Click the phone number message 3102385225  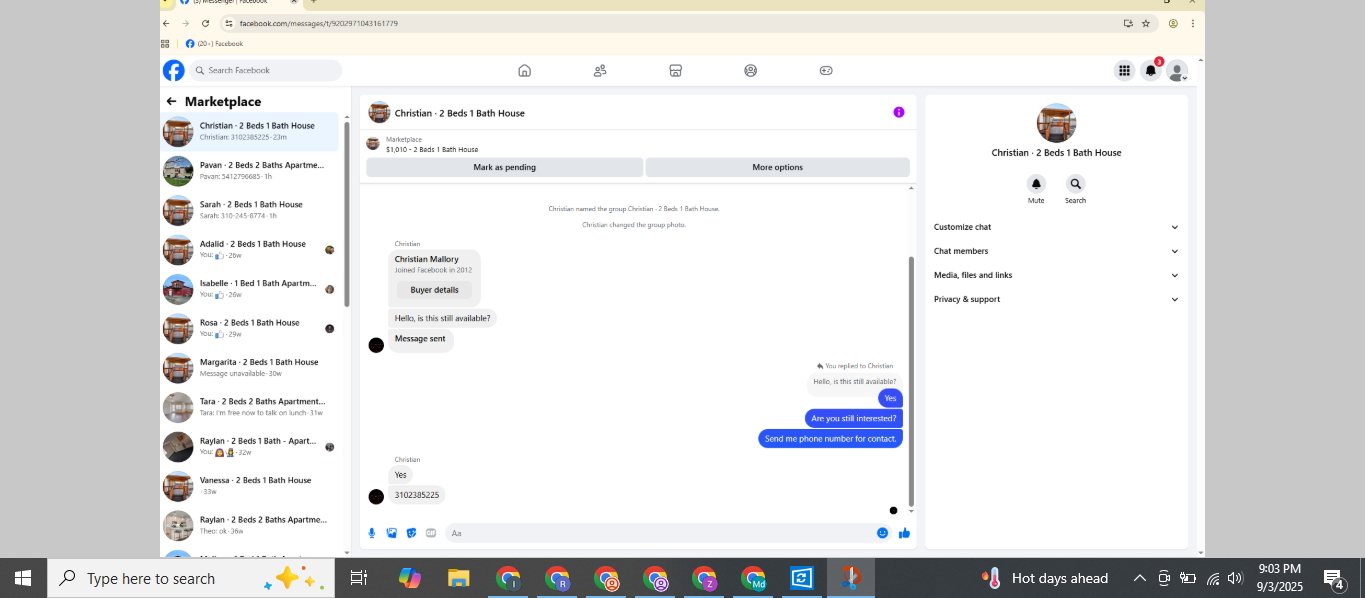point(416,495)
